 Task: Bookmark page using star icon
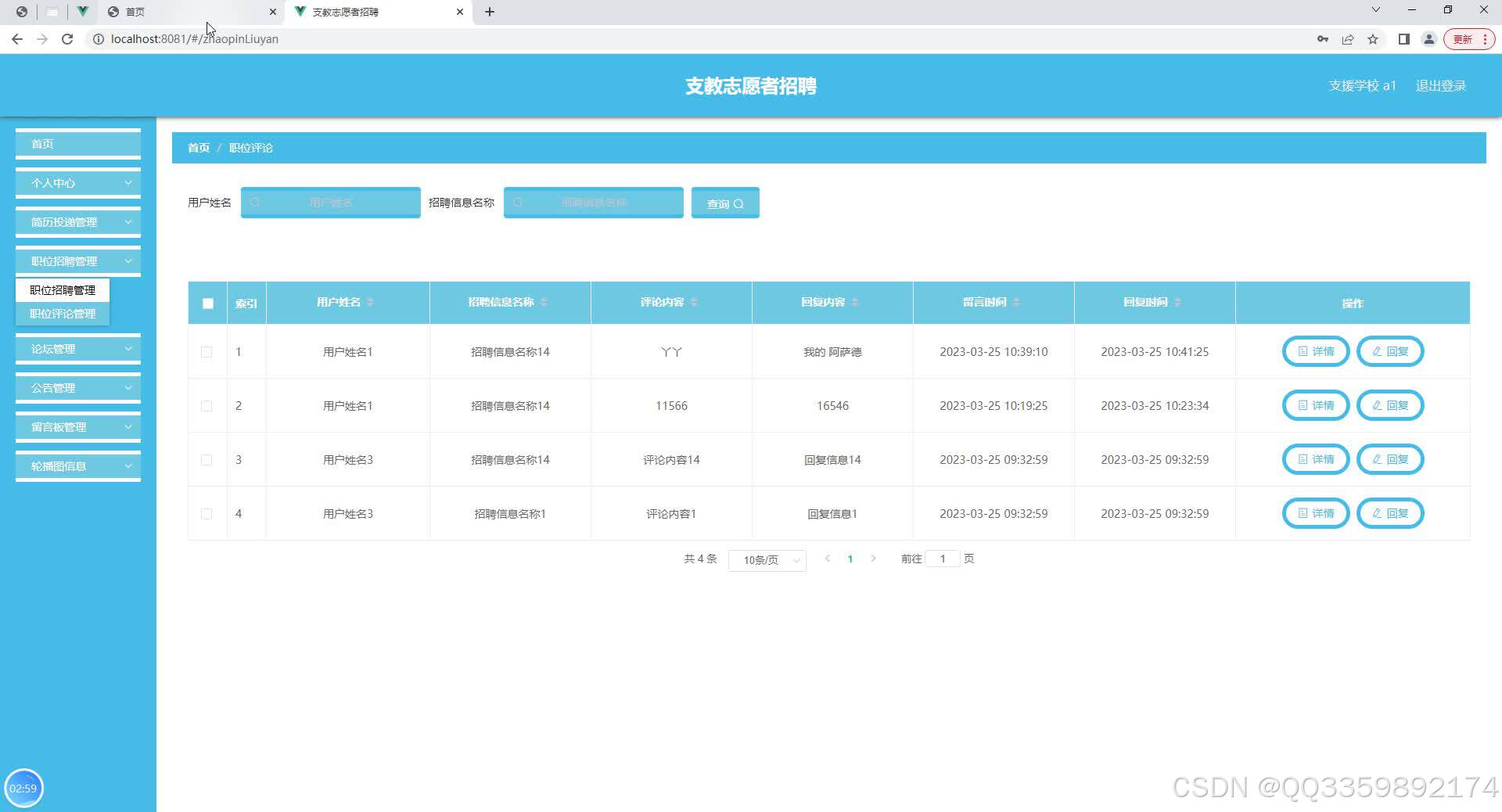1373,39
